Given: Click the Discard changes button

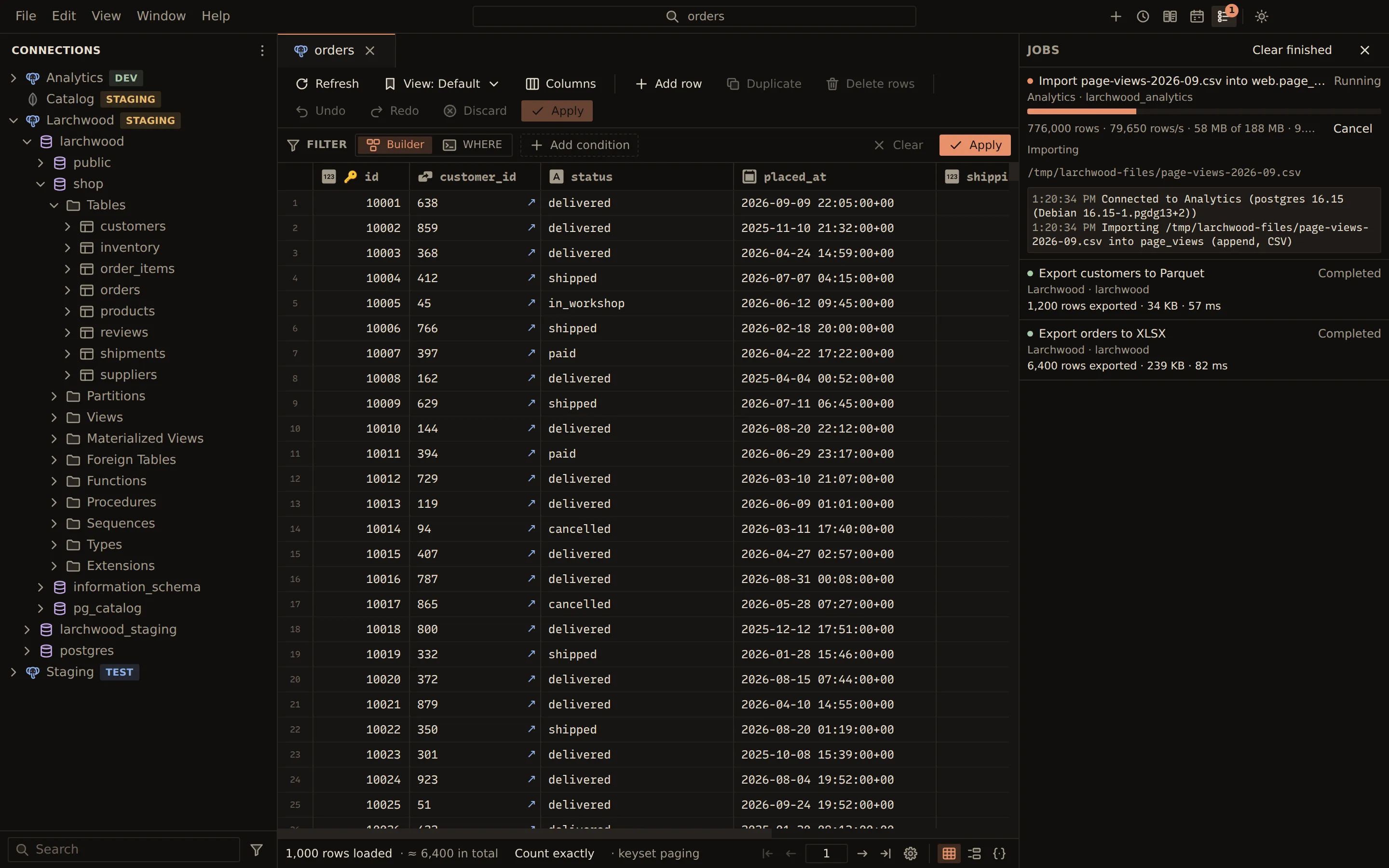Looking at the screenshot, I should (x=475, y=111).
